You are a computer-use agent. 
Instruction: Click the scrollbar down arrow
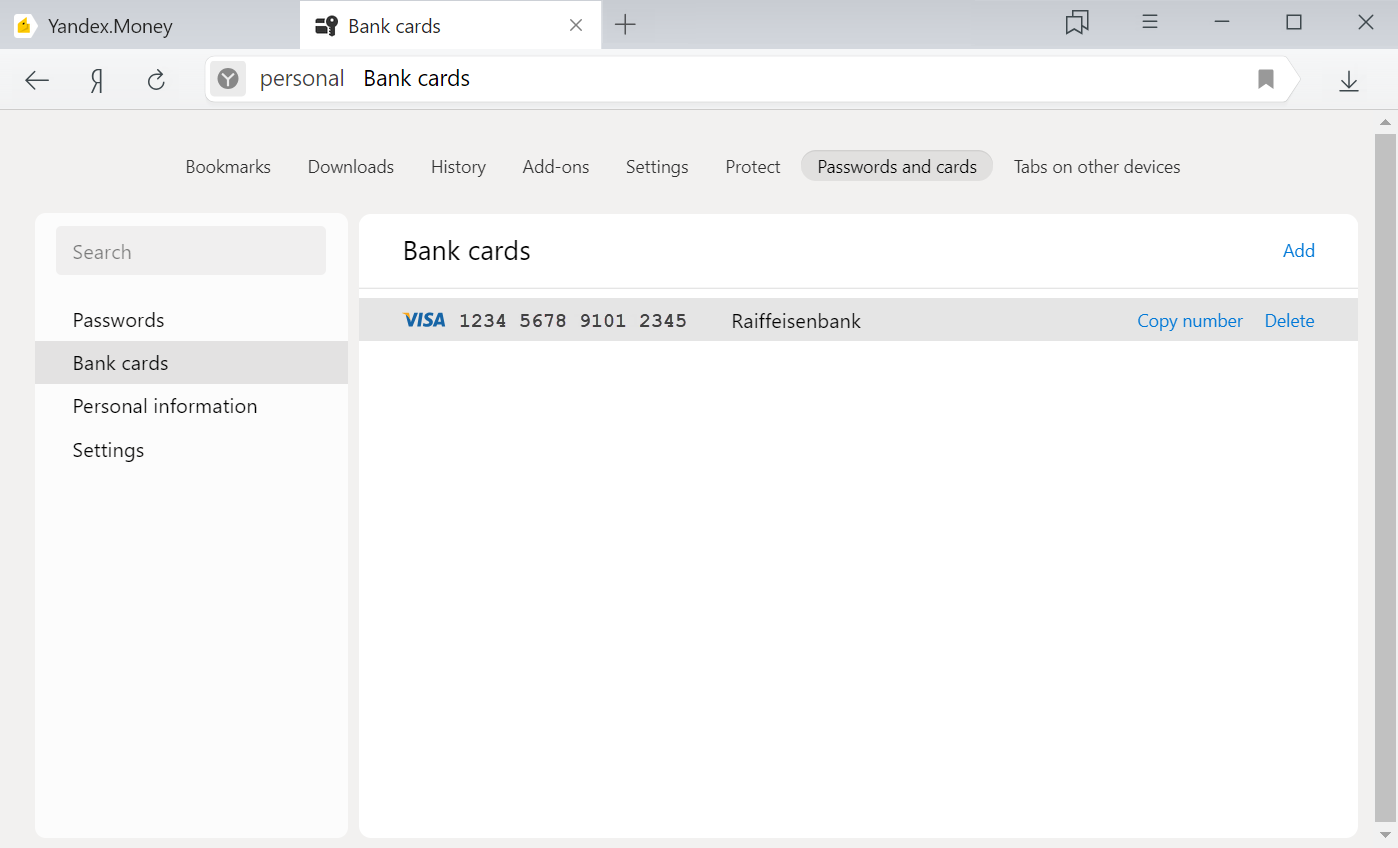pyautogui.click(x=1385, y=834)
